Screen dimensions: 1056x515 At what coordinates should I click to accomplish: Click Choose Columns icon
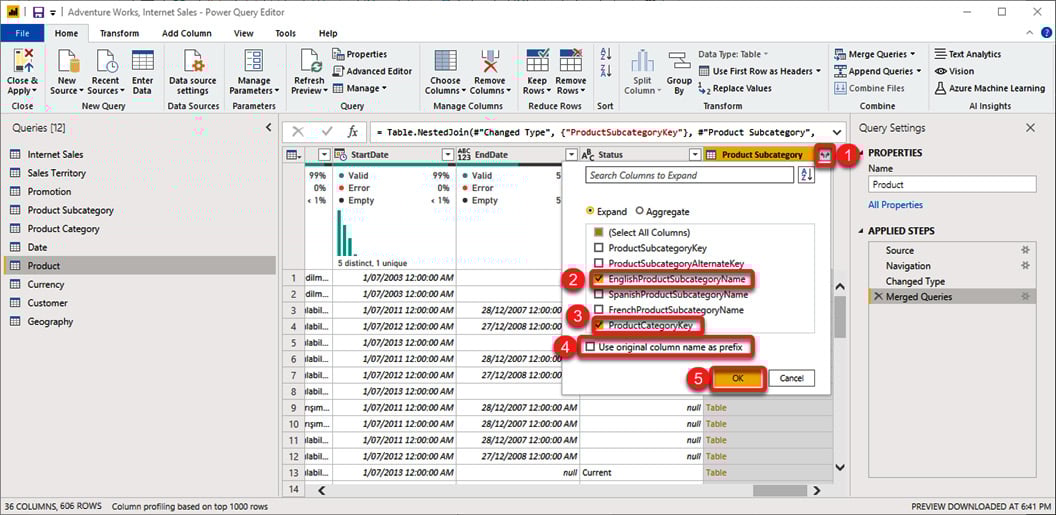click(445, 62)
